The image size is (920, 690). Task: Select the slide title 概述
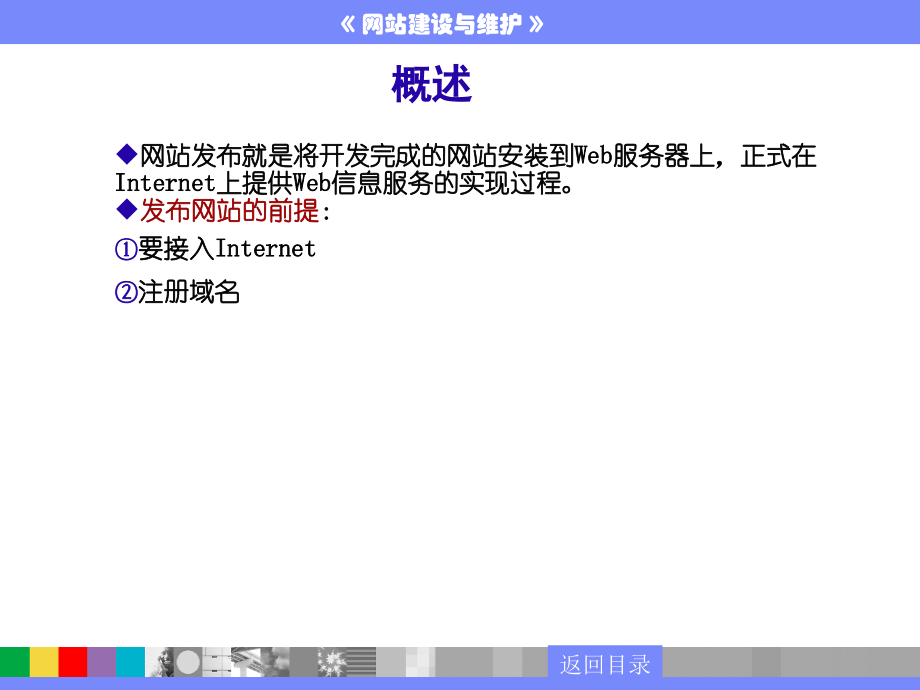coord(431,84)
